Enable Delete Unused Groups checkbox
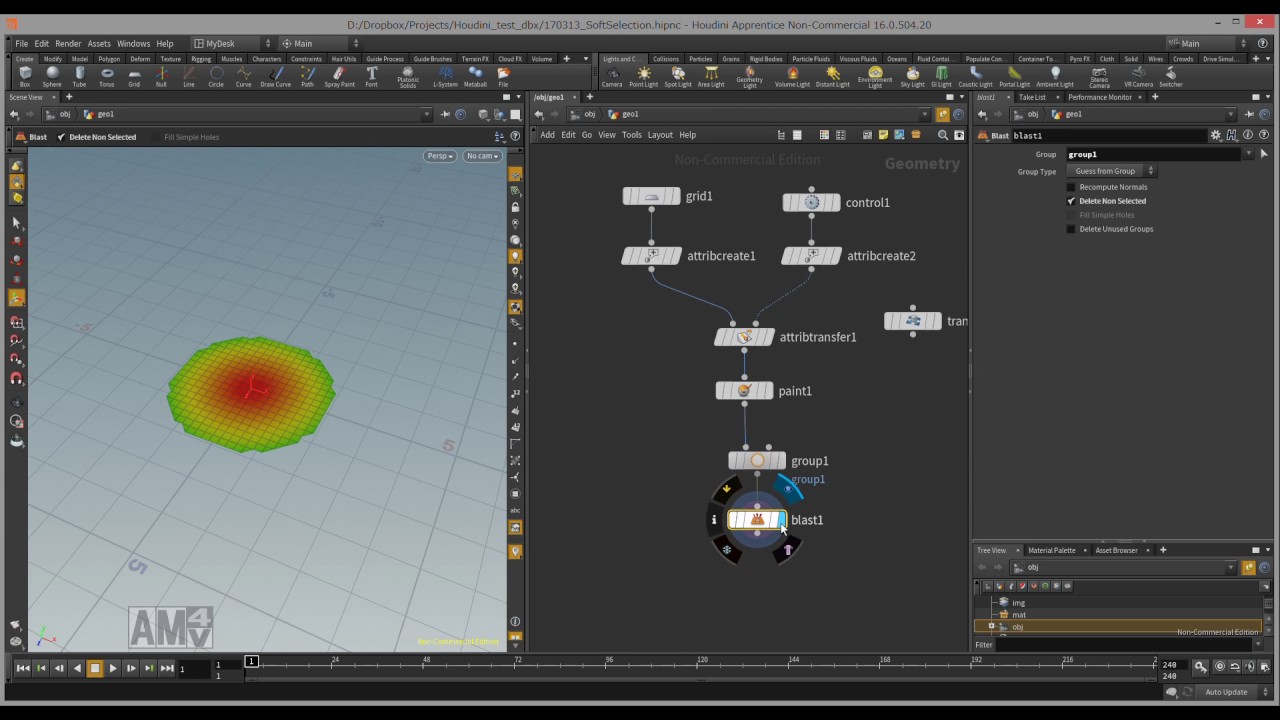Viewport: 1280px width, 720px height. (1071, 229)
